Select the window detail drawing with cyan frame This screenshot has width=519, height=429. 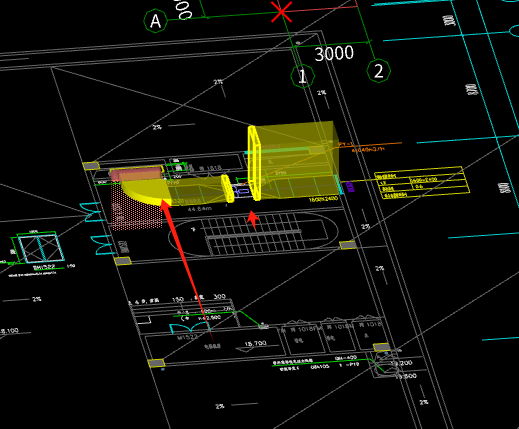(x=40, y=248)
